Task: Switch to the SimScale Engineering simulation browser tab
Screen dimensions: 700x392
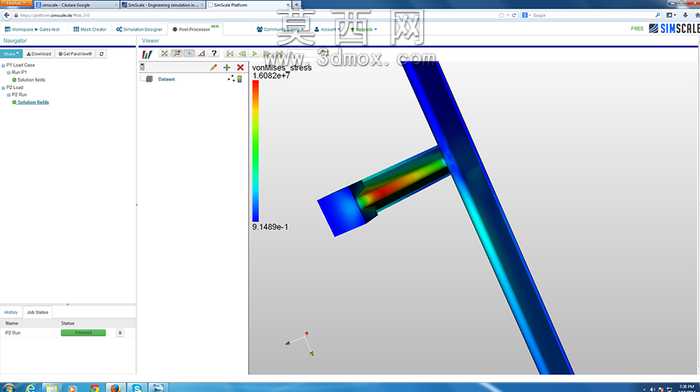Action: pyautogui.click(x=163, y=4)
